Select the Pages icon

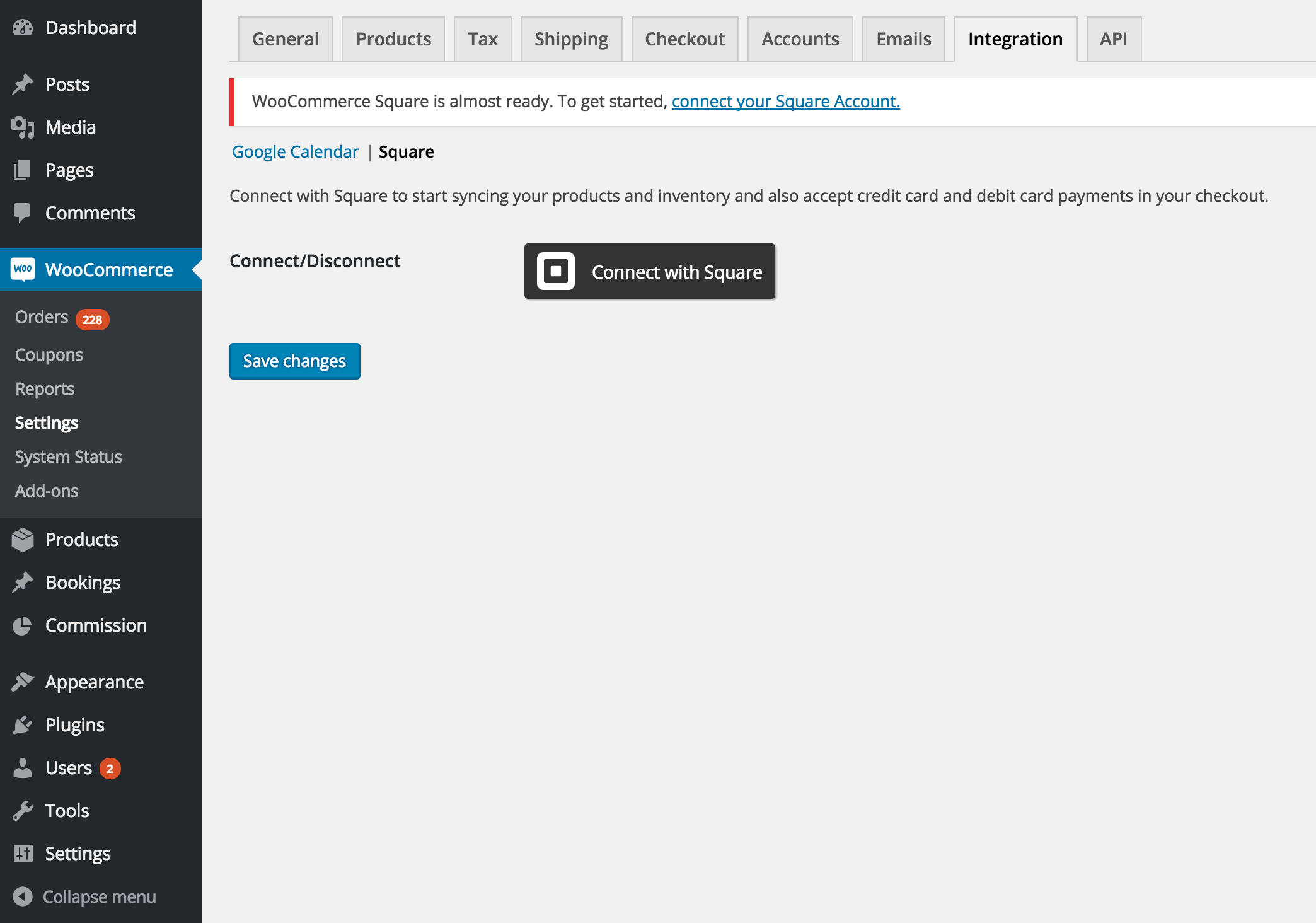[23, 170]
